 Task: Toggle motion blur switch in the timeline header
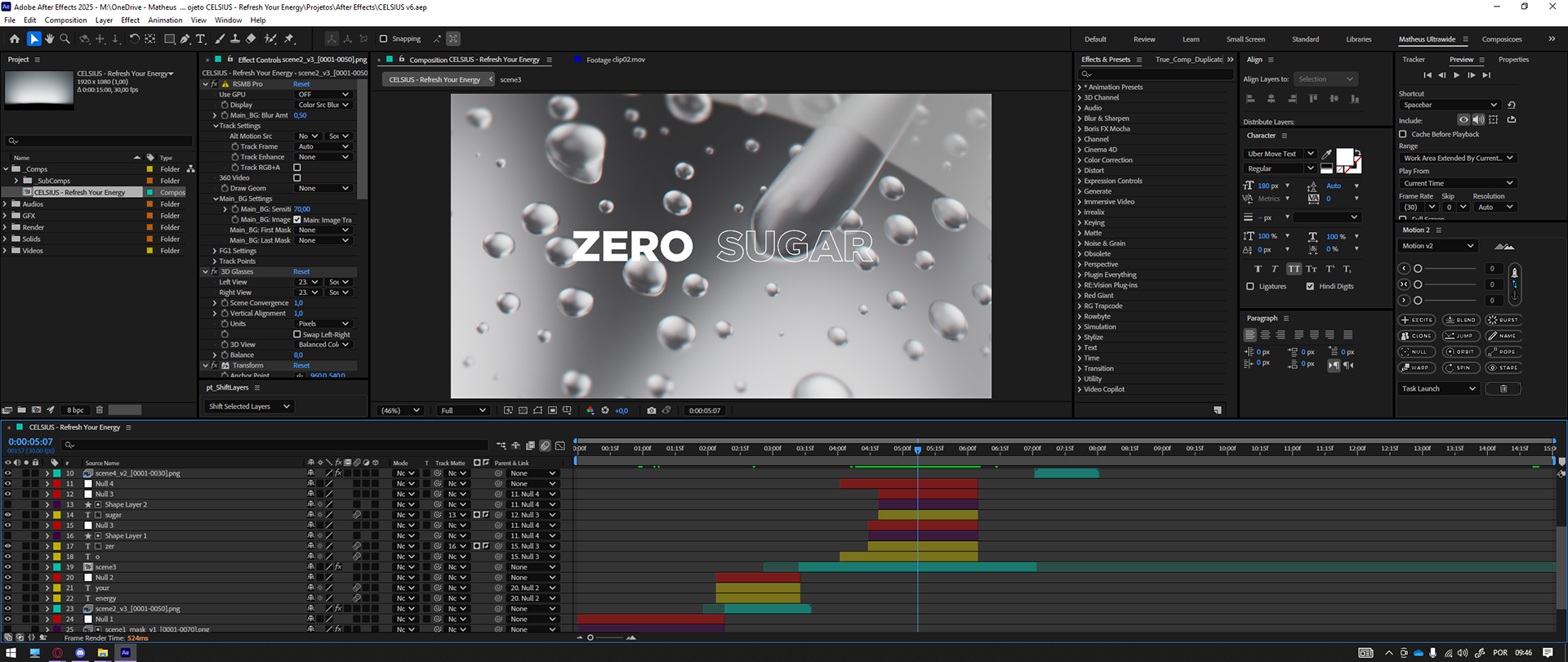click(x=545, y=445)
